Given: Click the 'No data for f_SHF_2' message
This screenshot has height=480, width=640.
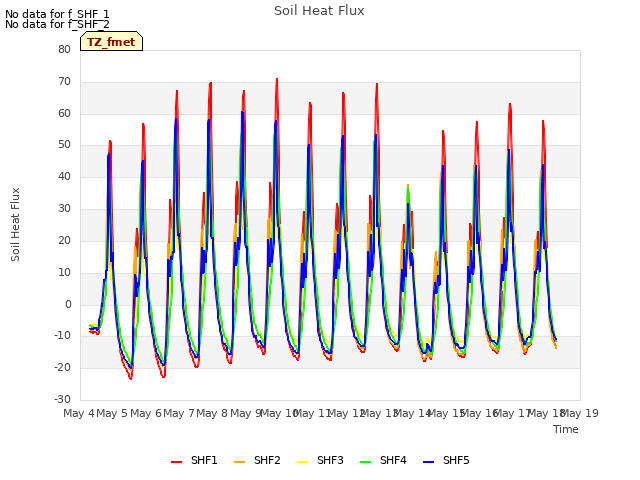Looking at the screenshot, I should click(57, 24).
